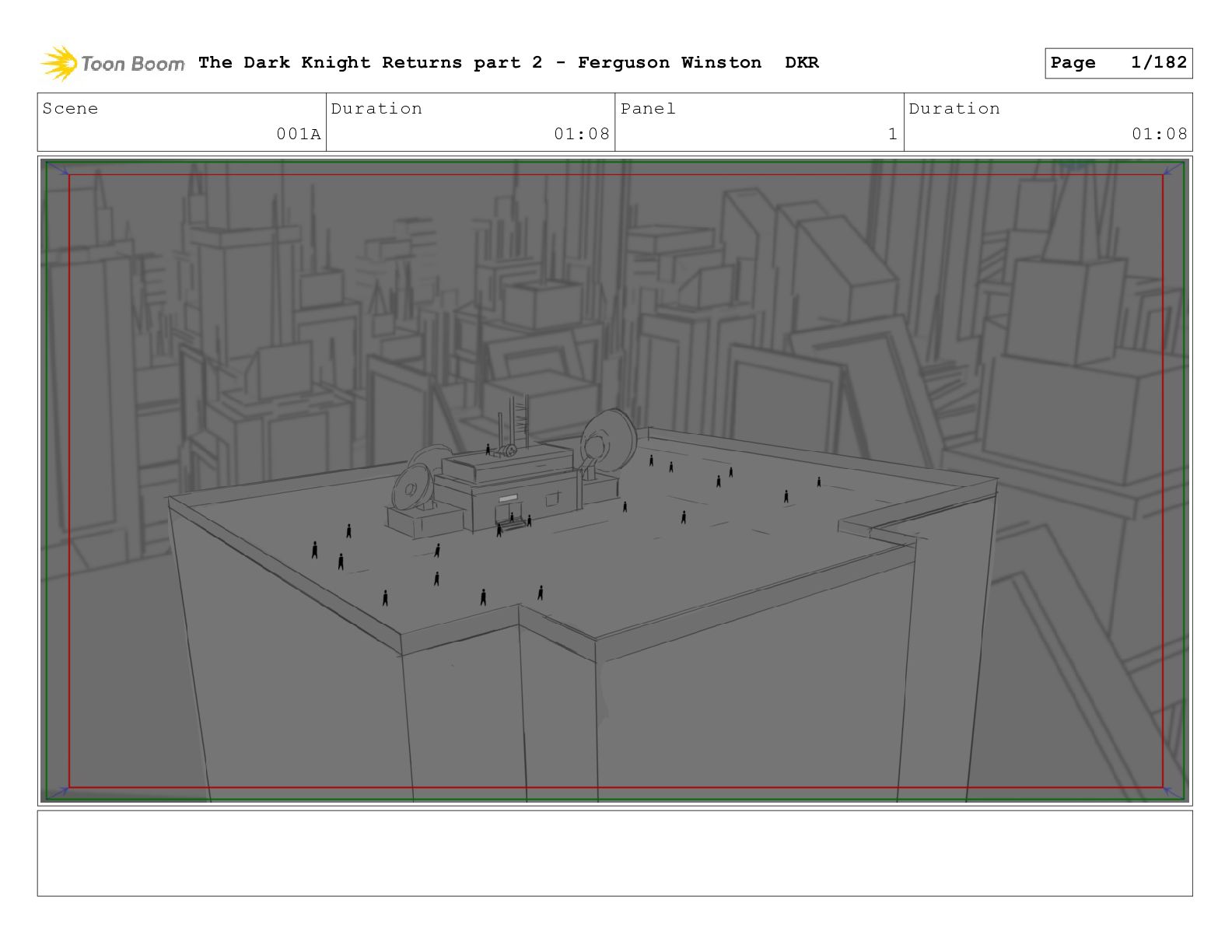Select the panel Duration 01:08 cell
Viewport: 1232px width, 952px height.
tap(1048, 122)
